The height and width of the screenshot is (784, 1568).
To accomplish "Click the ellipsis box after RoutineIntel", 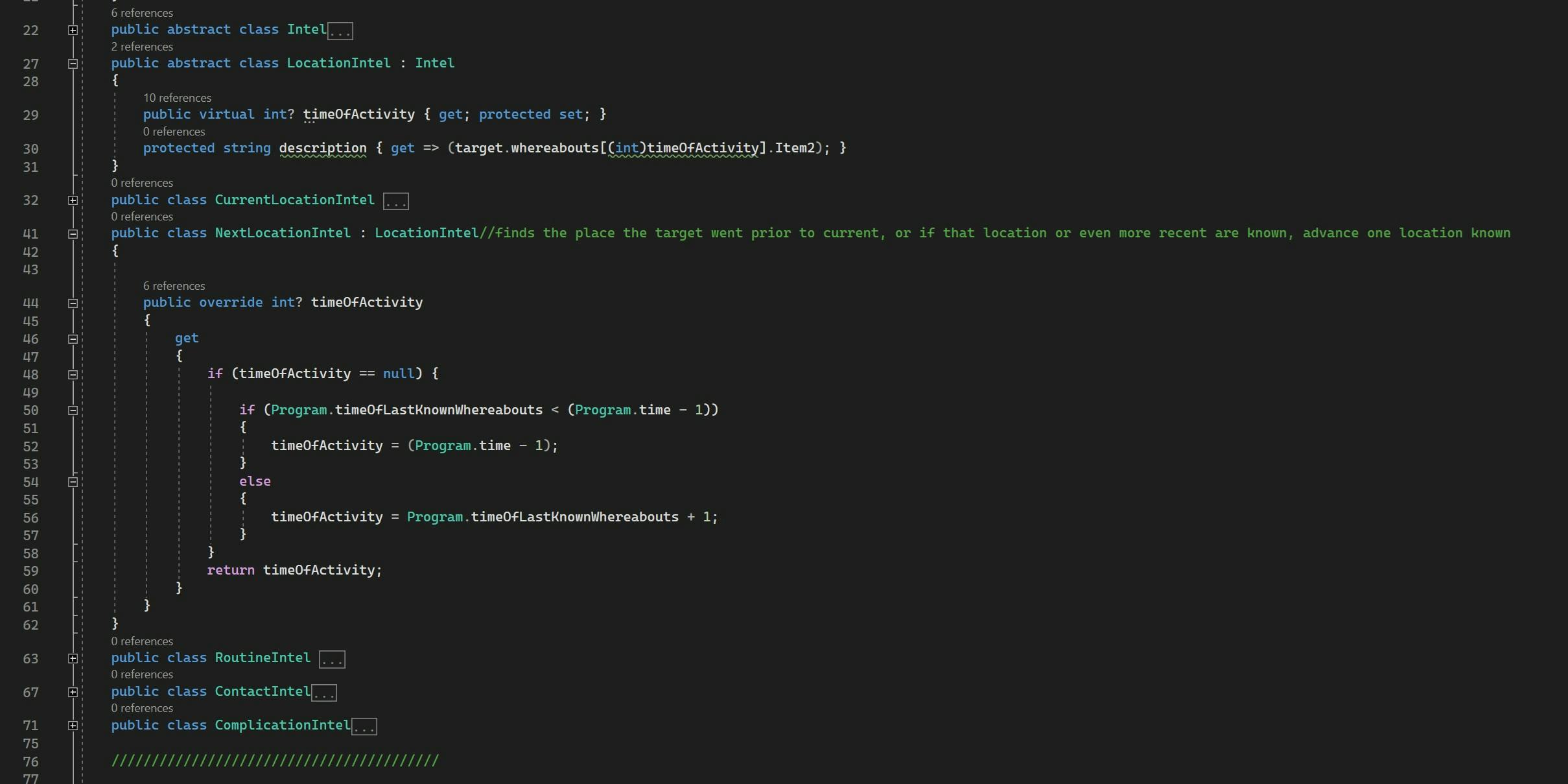I will click(x=332, y=659).
